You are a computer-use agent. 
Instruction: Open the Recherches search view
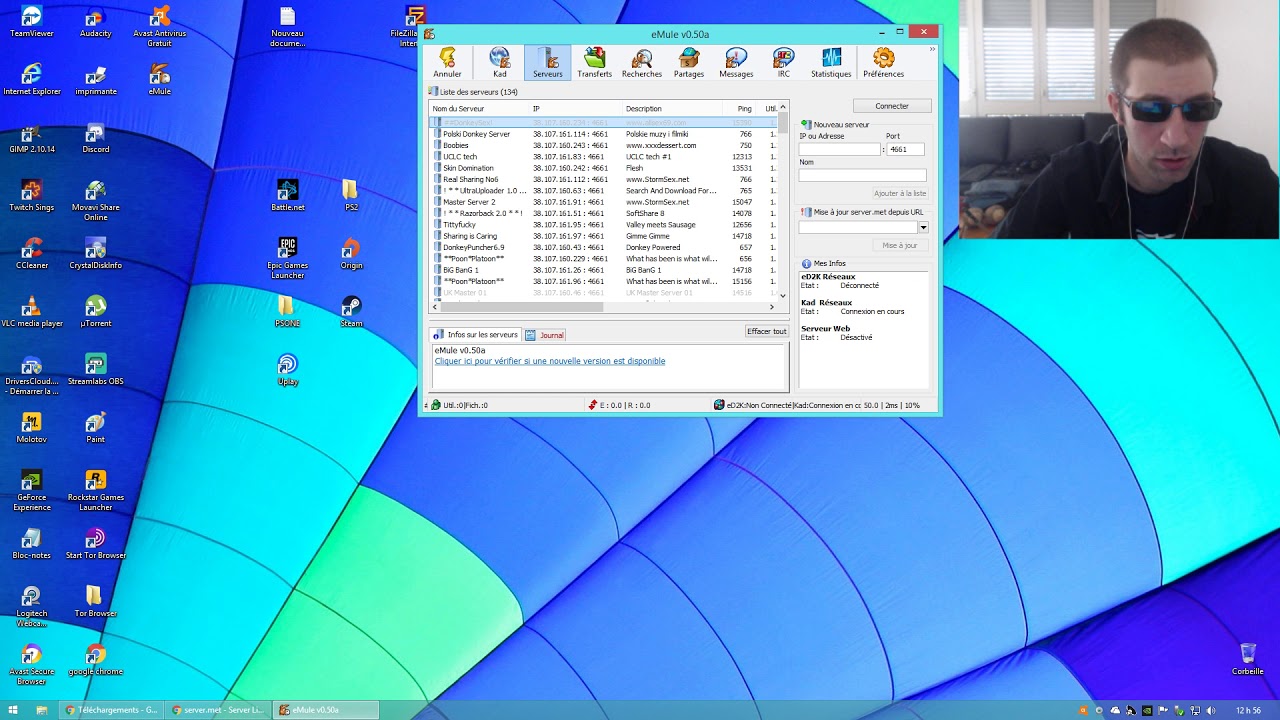(642, 62)
